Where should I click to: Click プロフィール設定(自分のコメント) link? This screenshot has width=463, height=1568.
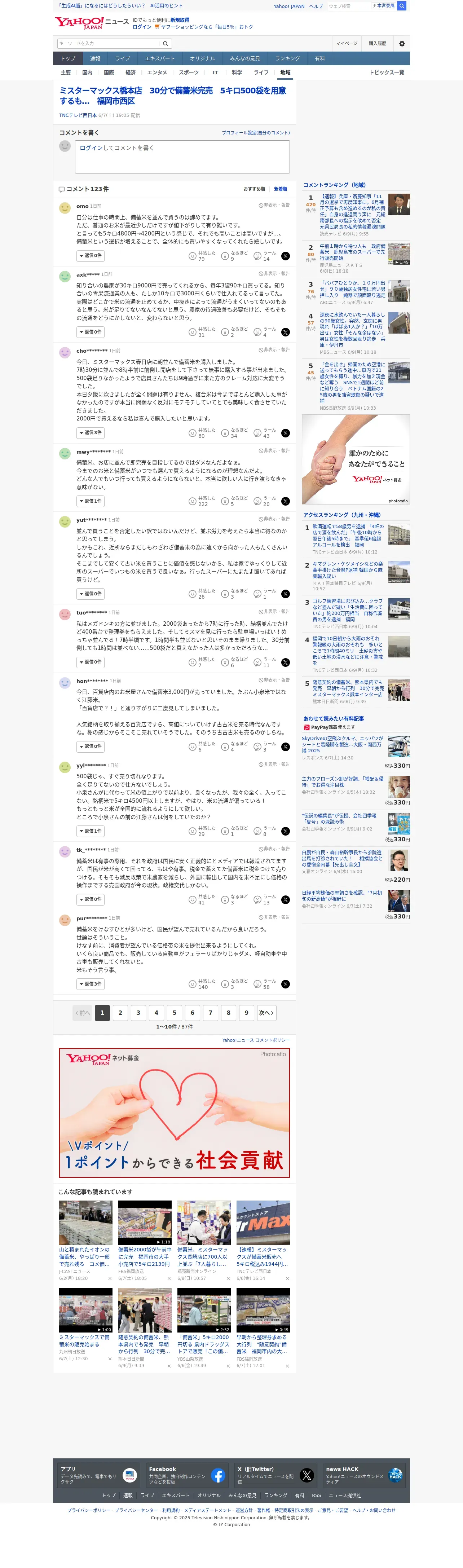256,133
